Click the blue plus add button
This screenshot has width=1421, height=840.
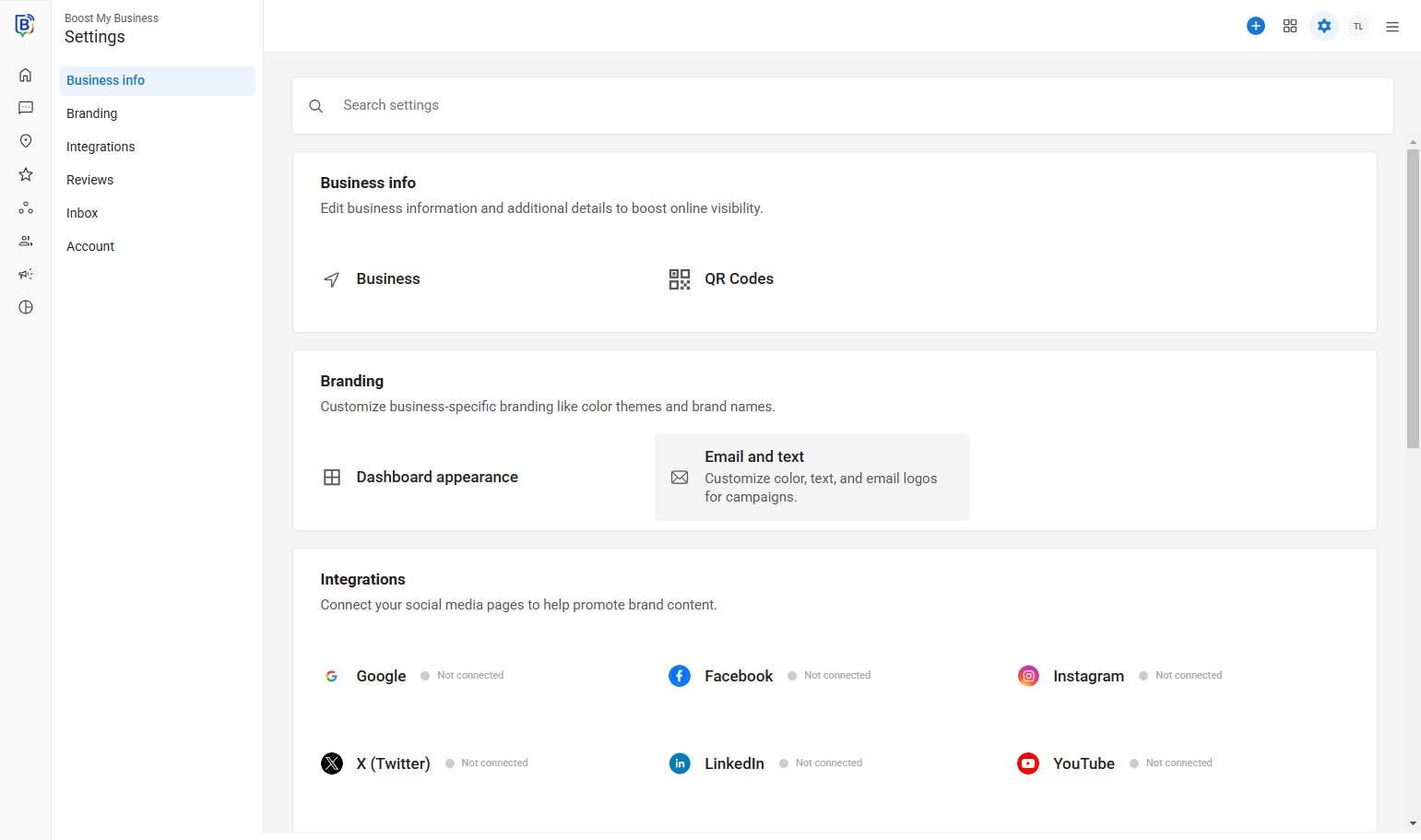pos(1255,26)
